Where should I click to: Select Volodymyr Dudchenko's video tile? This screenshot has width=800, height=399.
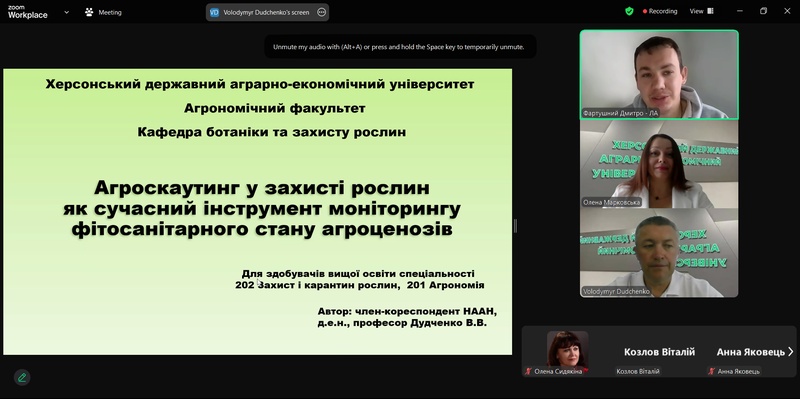(x=659, y=253)
